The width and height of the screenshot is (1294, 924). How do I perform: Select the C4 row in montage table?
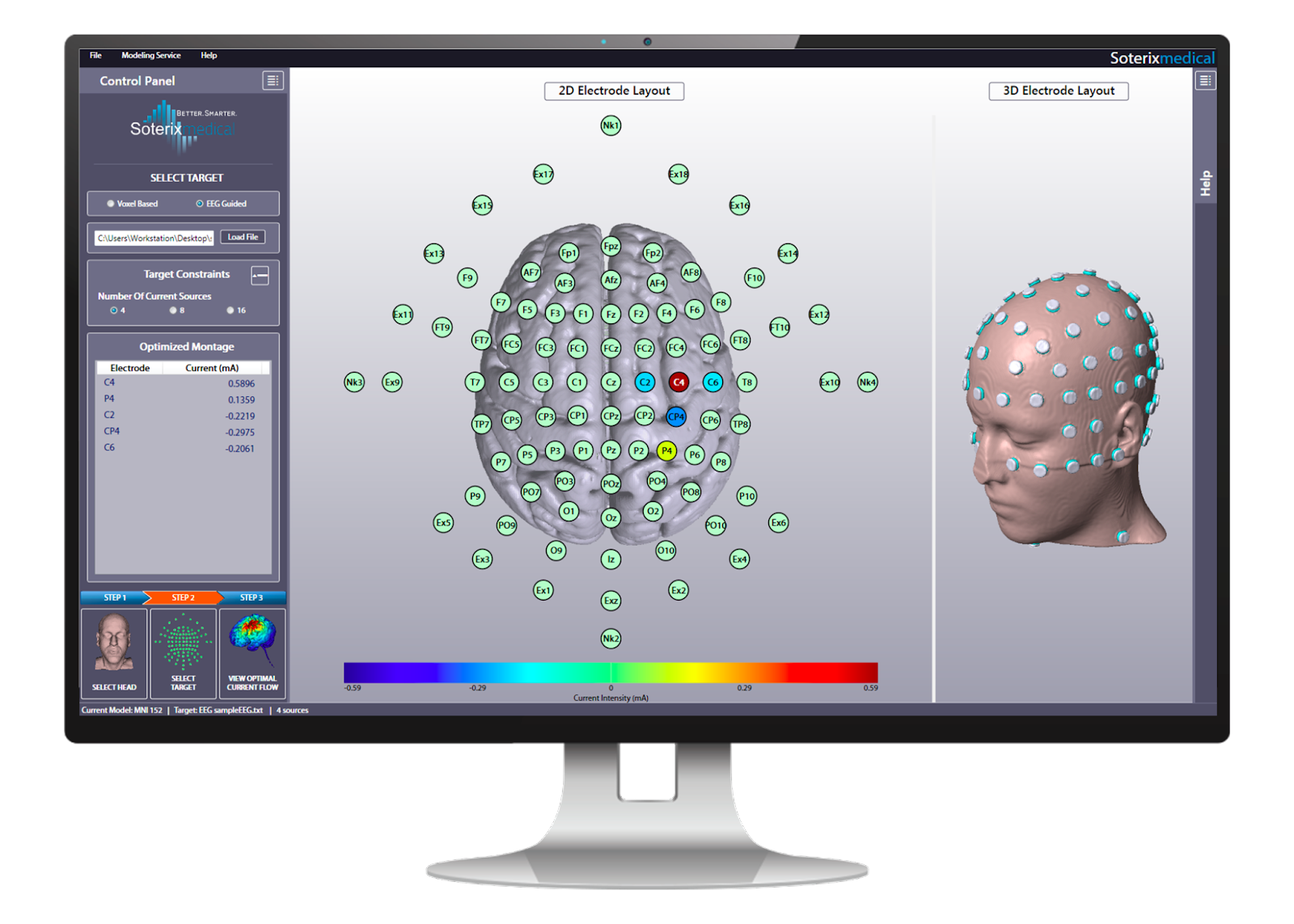coord(183,383)
